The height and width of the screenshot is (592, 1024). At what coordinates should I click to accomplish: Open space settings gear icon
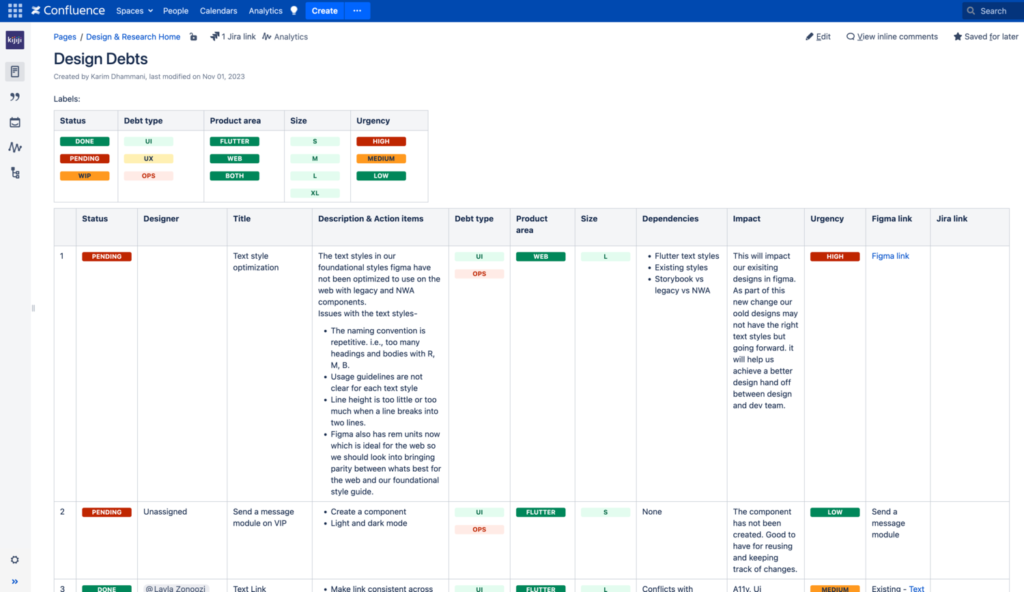[15, 560]
